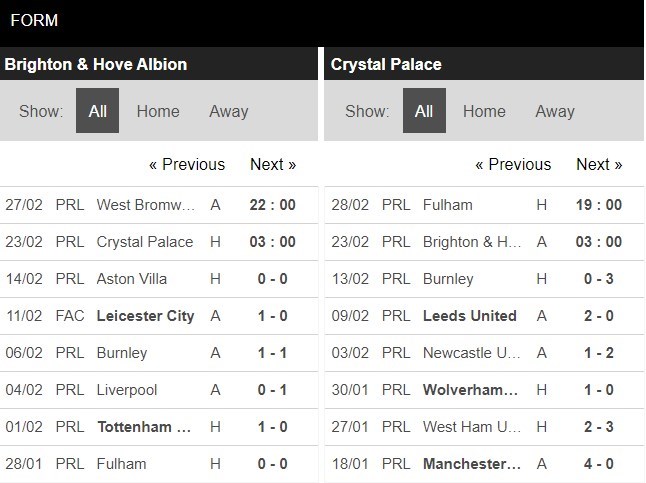
Task: Select the All tab for Crystal Palace
Action: [x=424, y=111]
